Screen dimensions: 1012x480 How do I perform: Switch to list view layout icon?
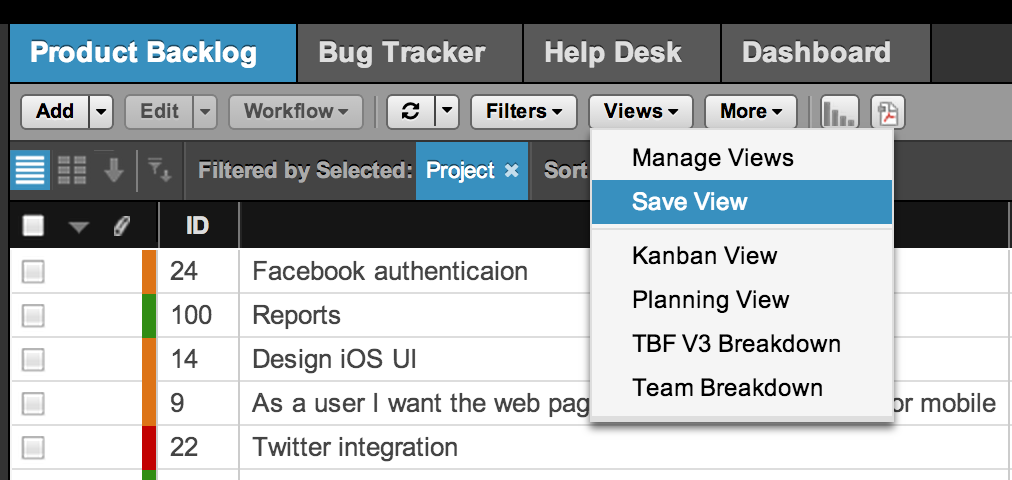tap(30, 170)
